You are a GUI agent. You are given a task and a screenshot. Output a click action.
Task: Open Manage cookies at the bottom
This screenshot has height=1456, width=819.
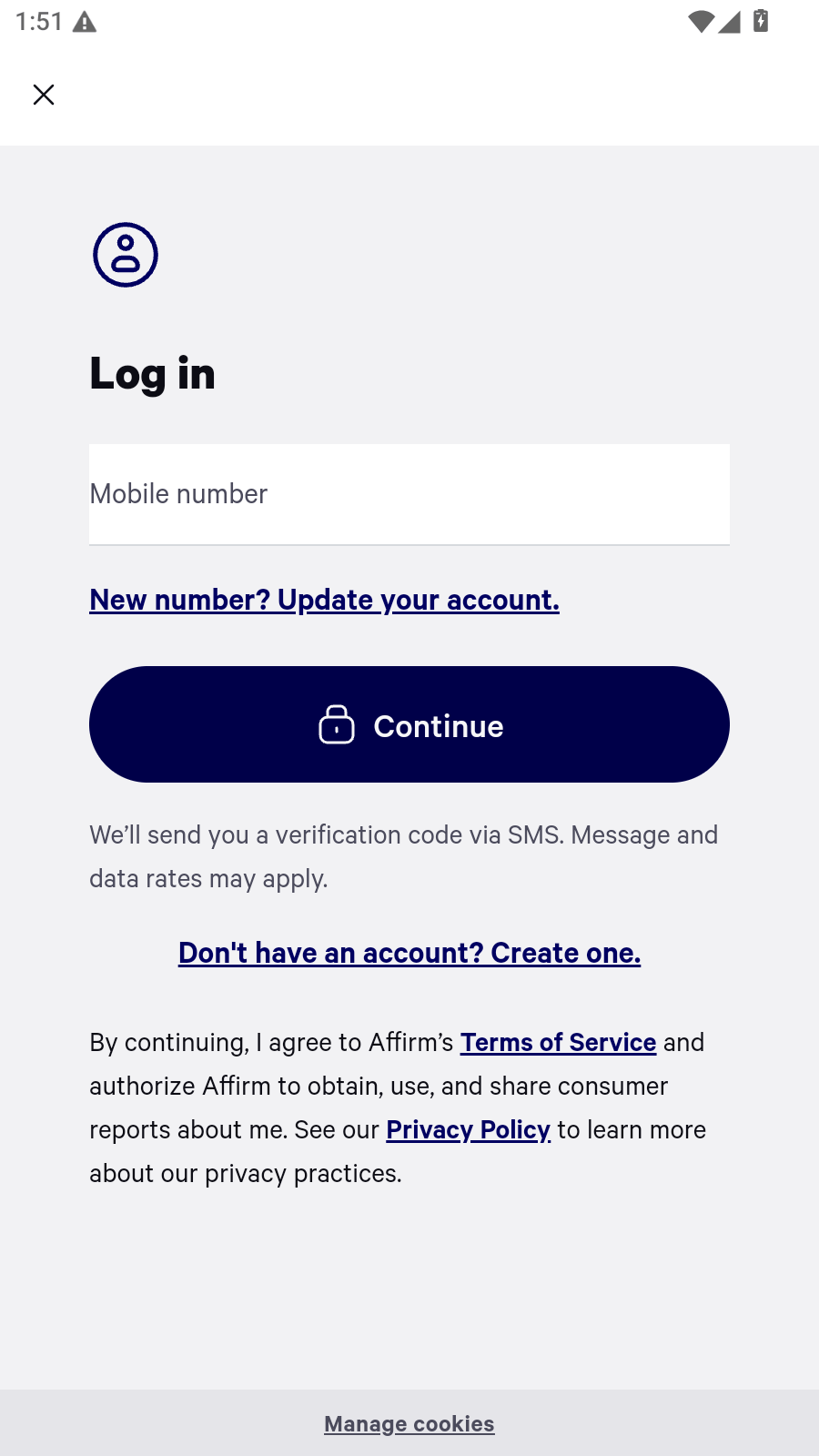[x=409, y=1424]
